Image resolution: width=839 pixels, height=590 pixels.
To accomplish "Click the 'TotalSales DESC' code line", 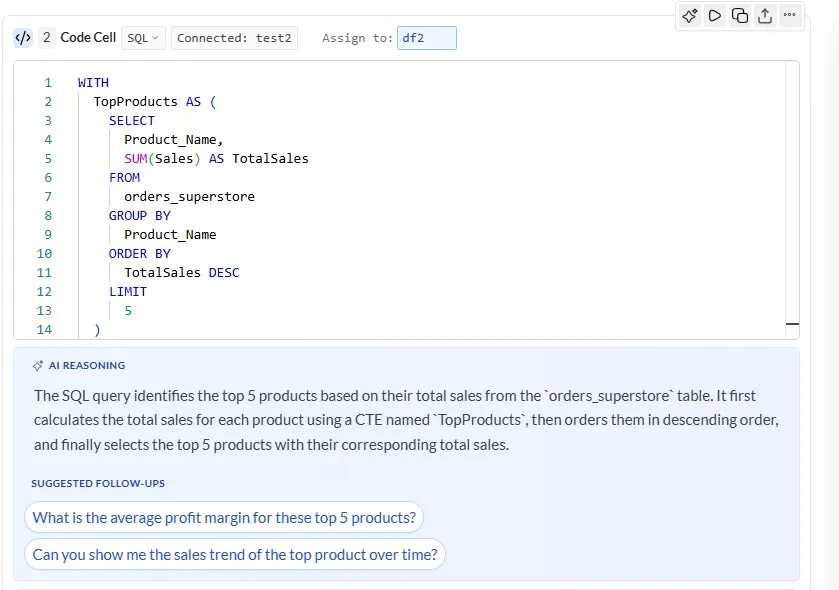I will point(181,273).
